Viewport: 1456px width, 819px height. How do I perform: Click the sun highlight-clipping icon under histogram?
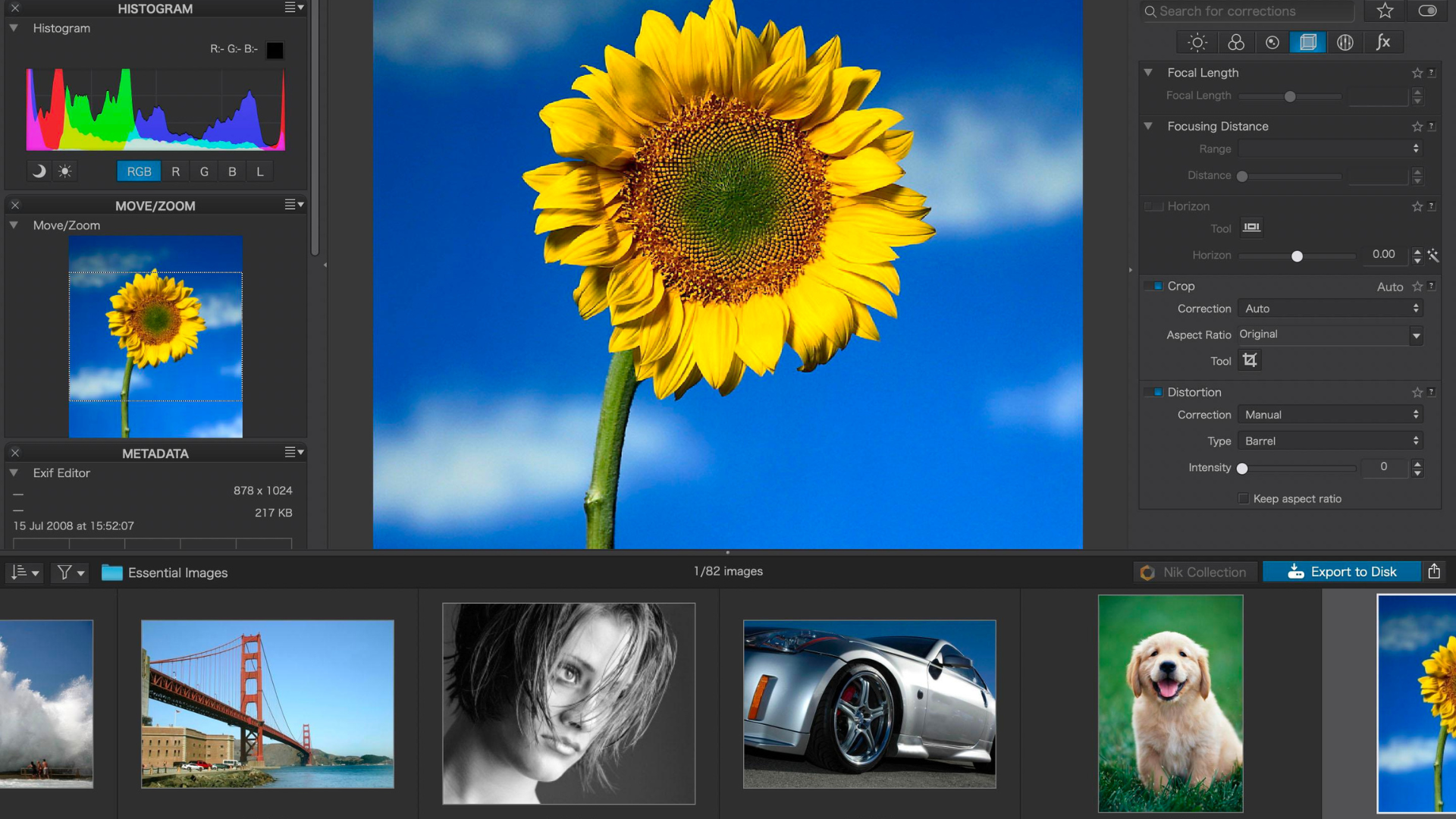coord(64,171)
